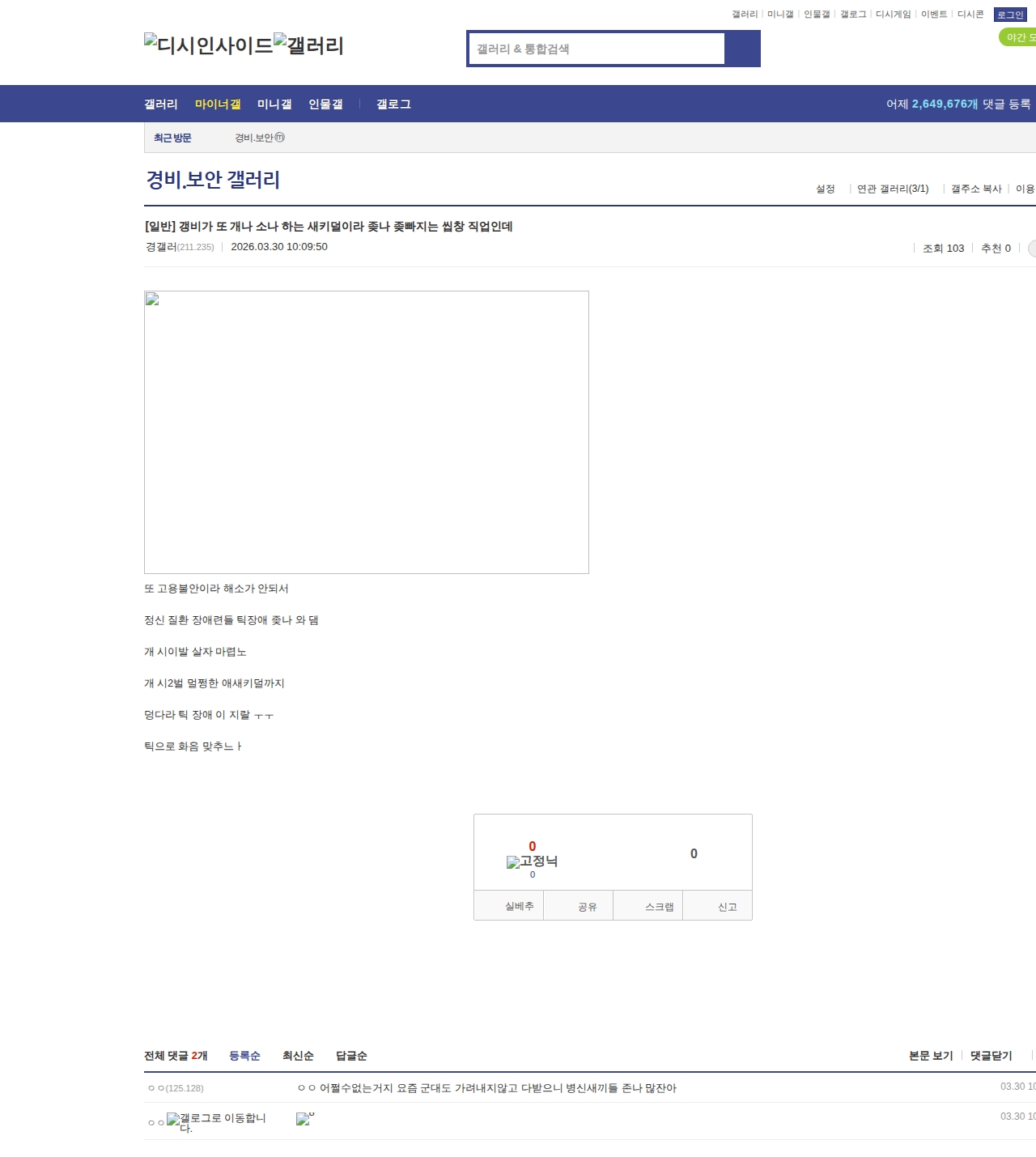This screenshot has height=1157, width=1036.
Task: Select 인물갤 in the navigation bar
Action: pyautogui.click(x=325, y=104)
